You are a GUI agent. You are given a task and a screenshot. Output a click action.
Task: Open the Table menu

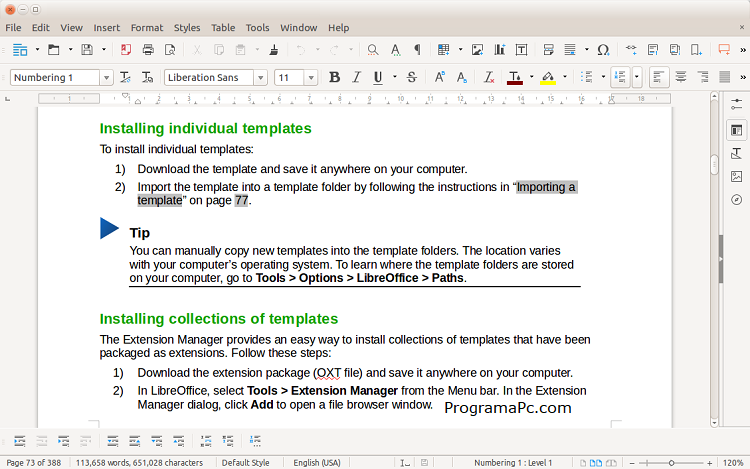pos(223,28)
